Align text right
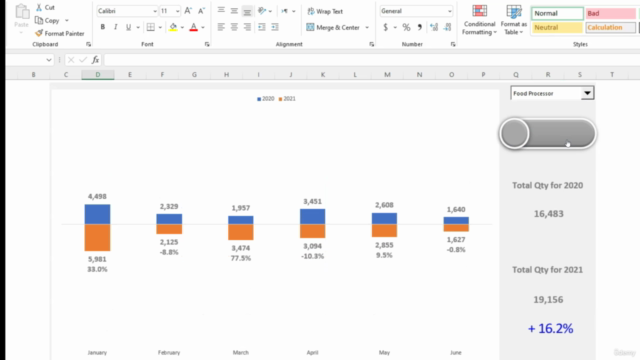This screenshot has width=640, height=360. point(247,27)
